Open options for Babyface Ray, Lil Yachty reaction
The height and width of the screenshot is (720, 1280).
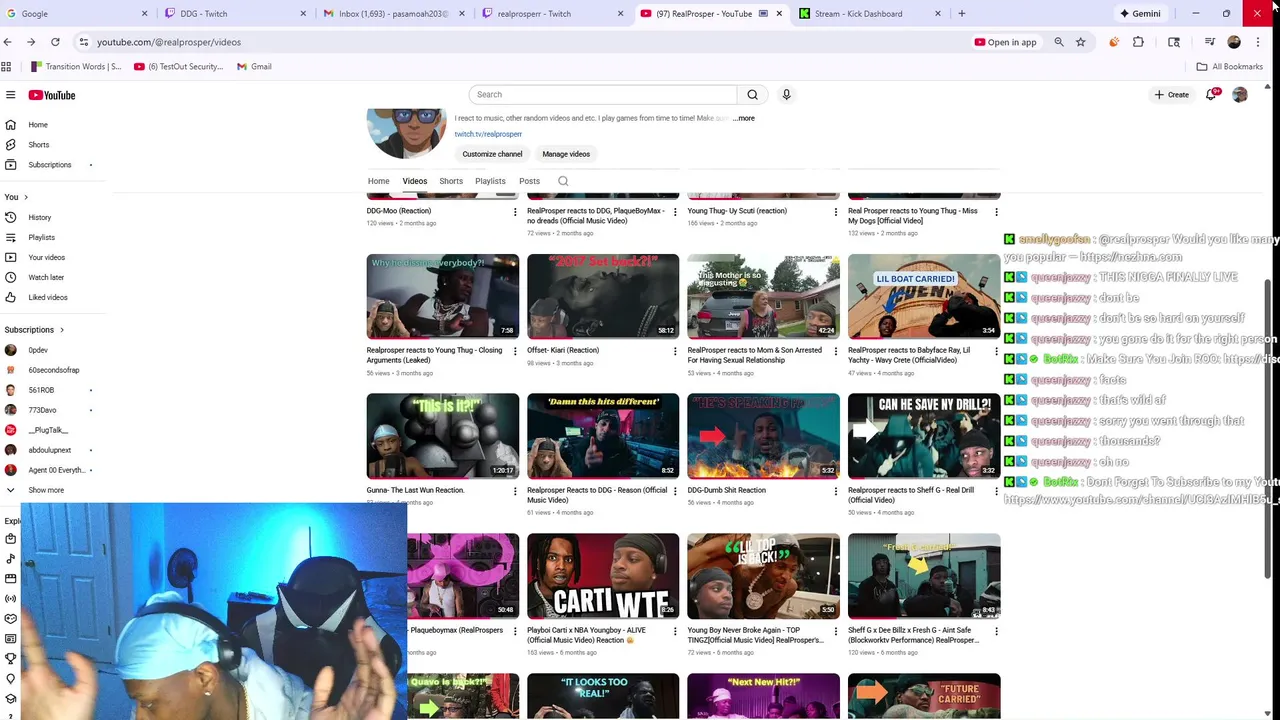[x=996, y=351]
